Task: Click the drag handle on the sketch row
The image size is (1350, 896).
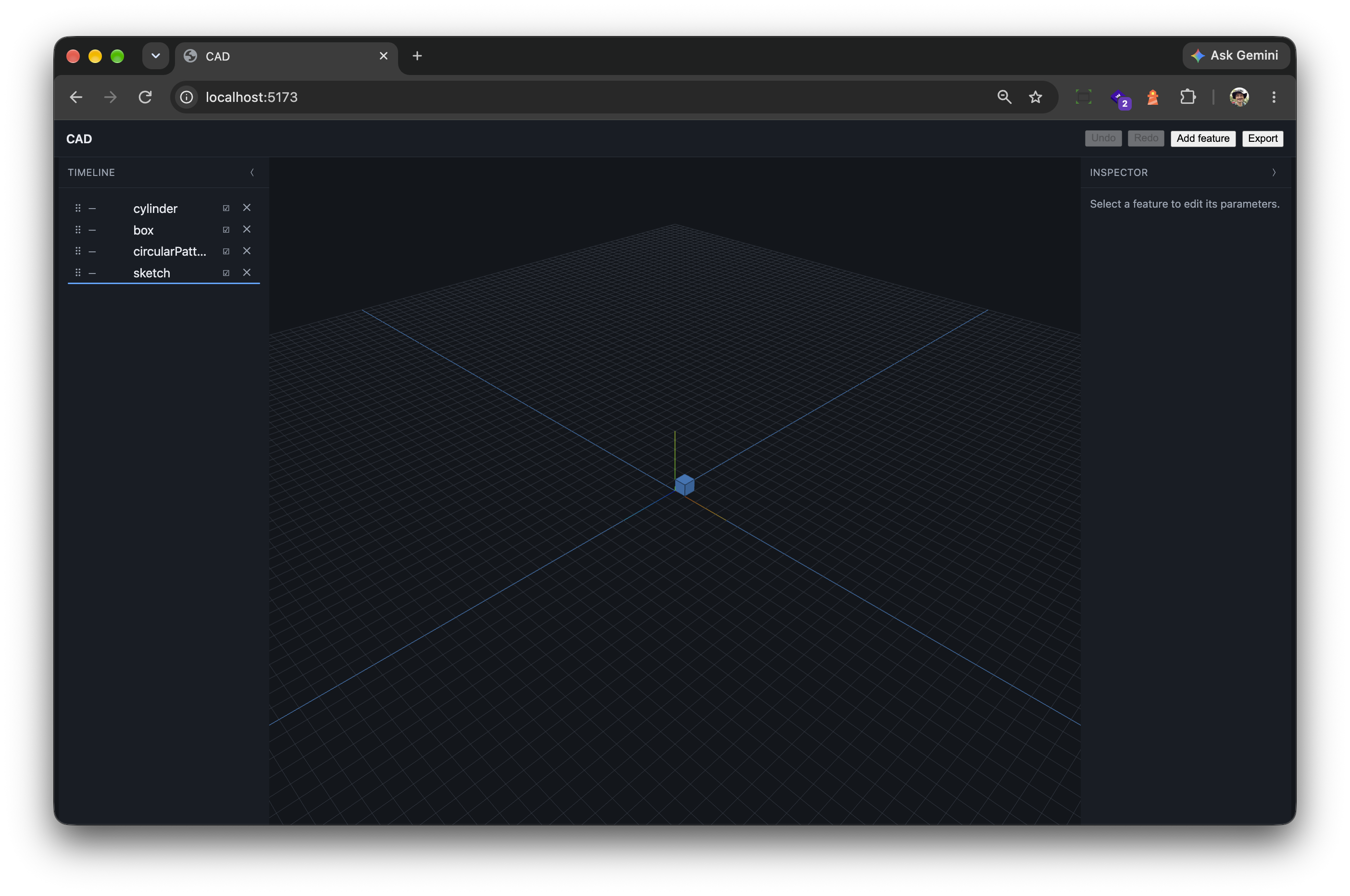Action: click(x=78, y=273)
